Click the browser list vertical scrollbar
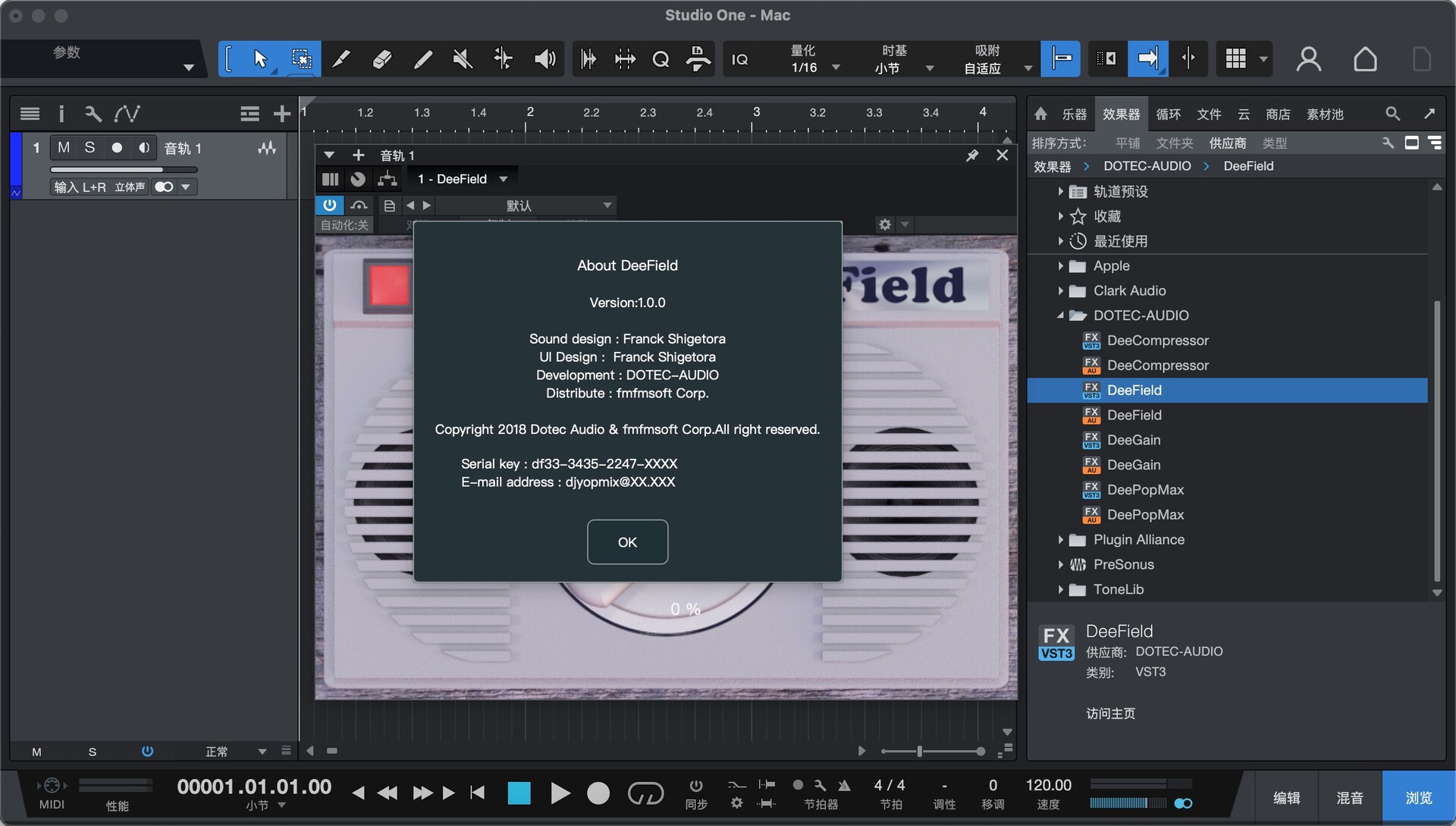 (1436, 440)
